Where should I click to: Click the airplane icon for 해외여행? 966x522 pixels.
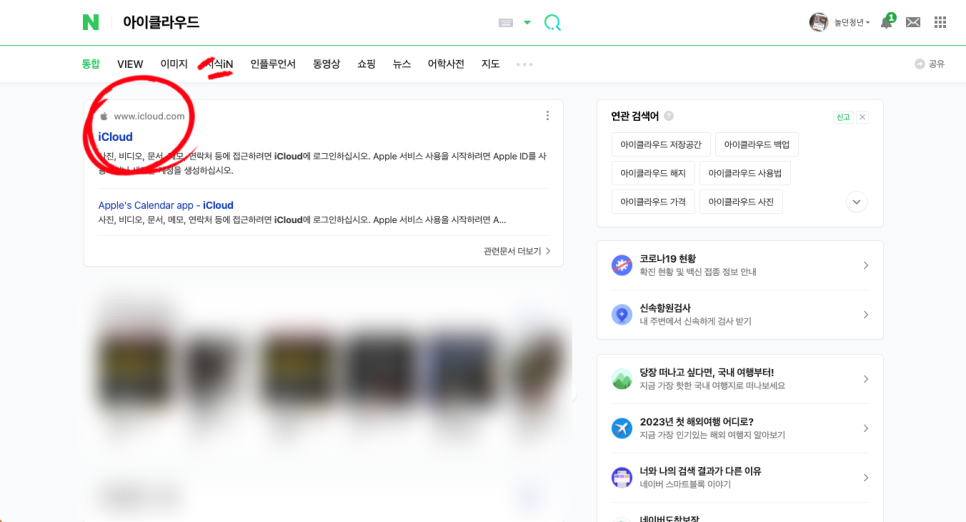(x=622, y=428)
